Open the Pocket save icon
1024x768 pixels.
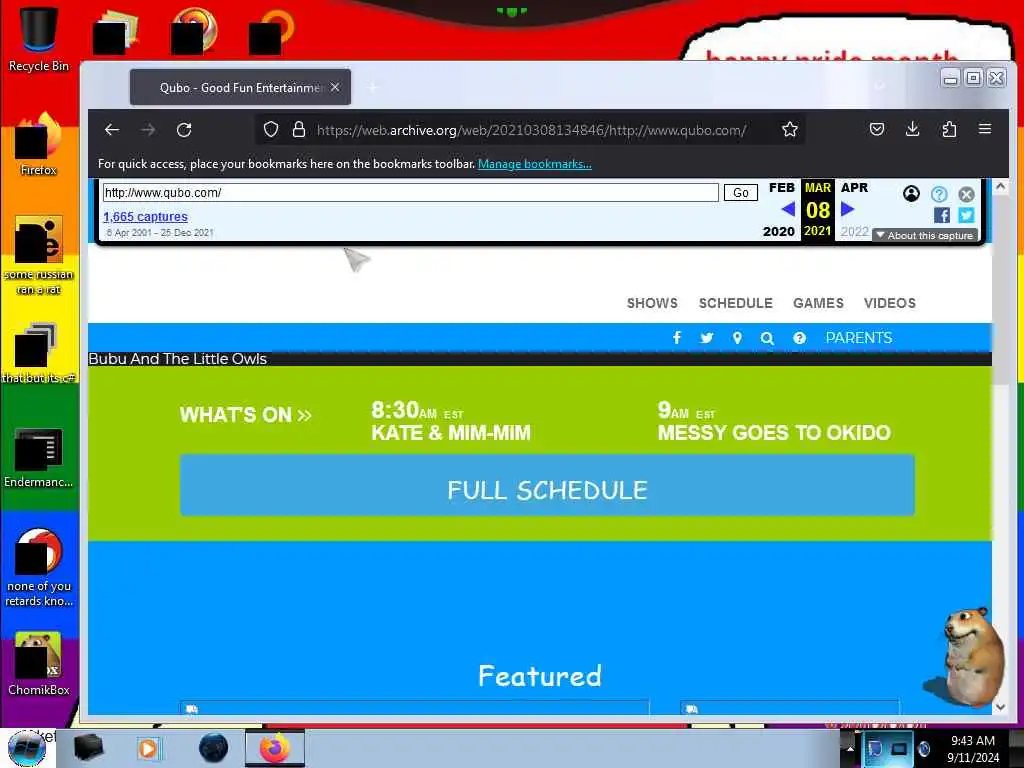(876, 129)
